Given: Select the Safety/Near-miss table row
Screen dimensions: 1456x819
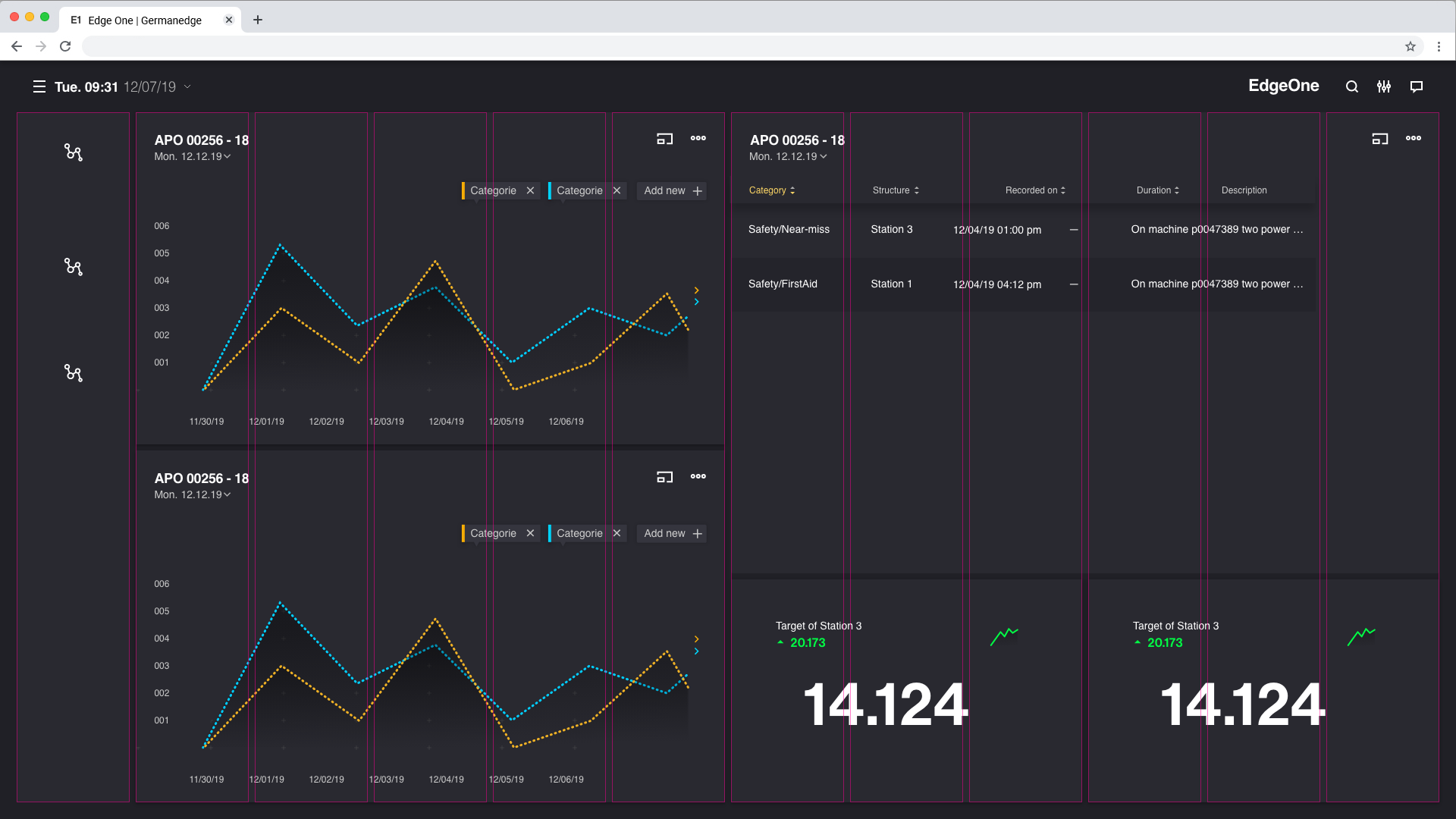Looking at the screenshot, I should point(789,230).
